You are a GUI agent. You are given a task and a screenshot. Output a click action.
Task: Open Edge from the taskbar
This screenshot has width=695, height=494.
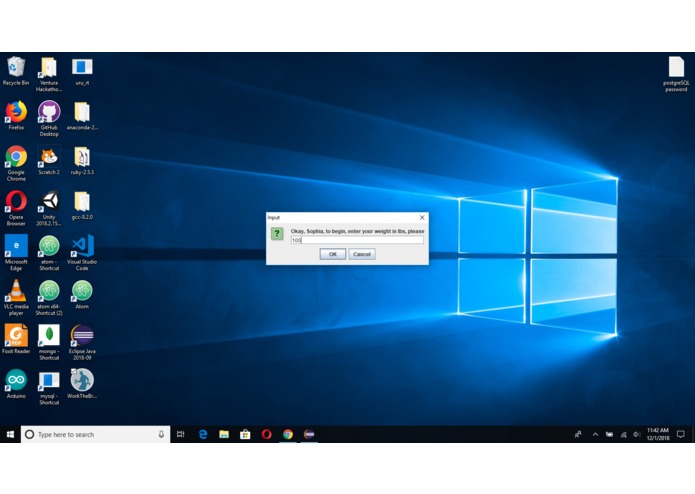(203, 434)
